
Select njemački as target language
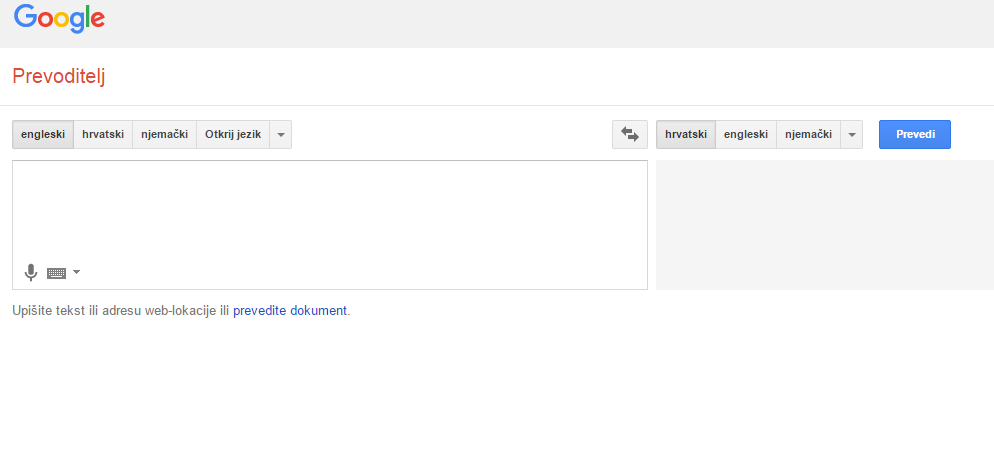(x=808, y=134)
